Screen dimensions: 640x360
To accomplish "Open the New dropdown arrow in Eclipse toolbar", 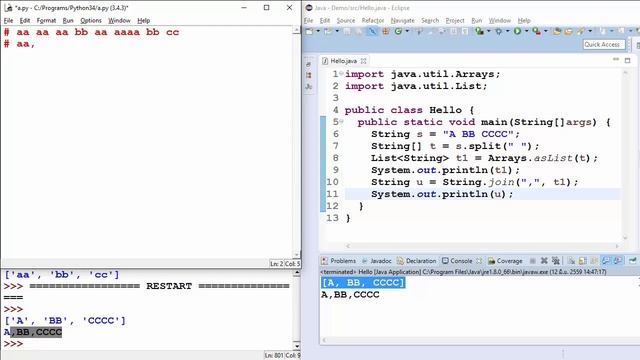I will click(318, 31).
